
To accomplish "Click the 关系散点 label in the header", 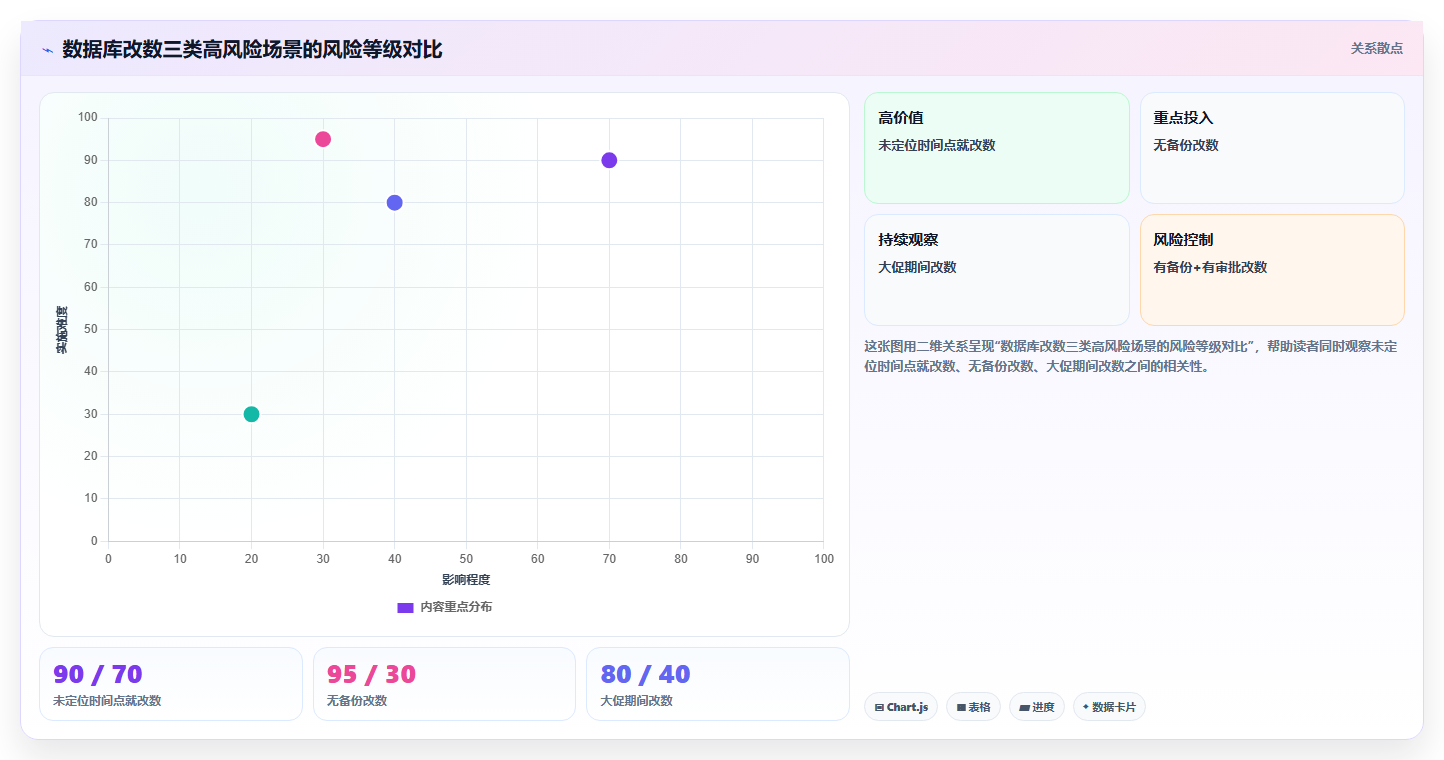I will (x=1377, y=48).
